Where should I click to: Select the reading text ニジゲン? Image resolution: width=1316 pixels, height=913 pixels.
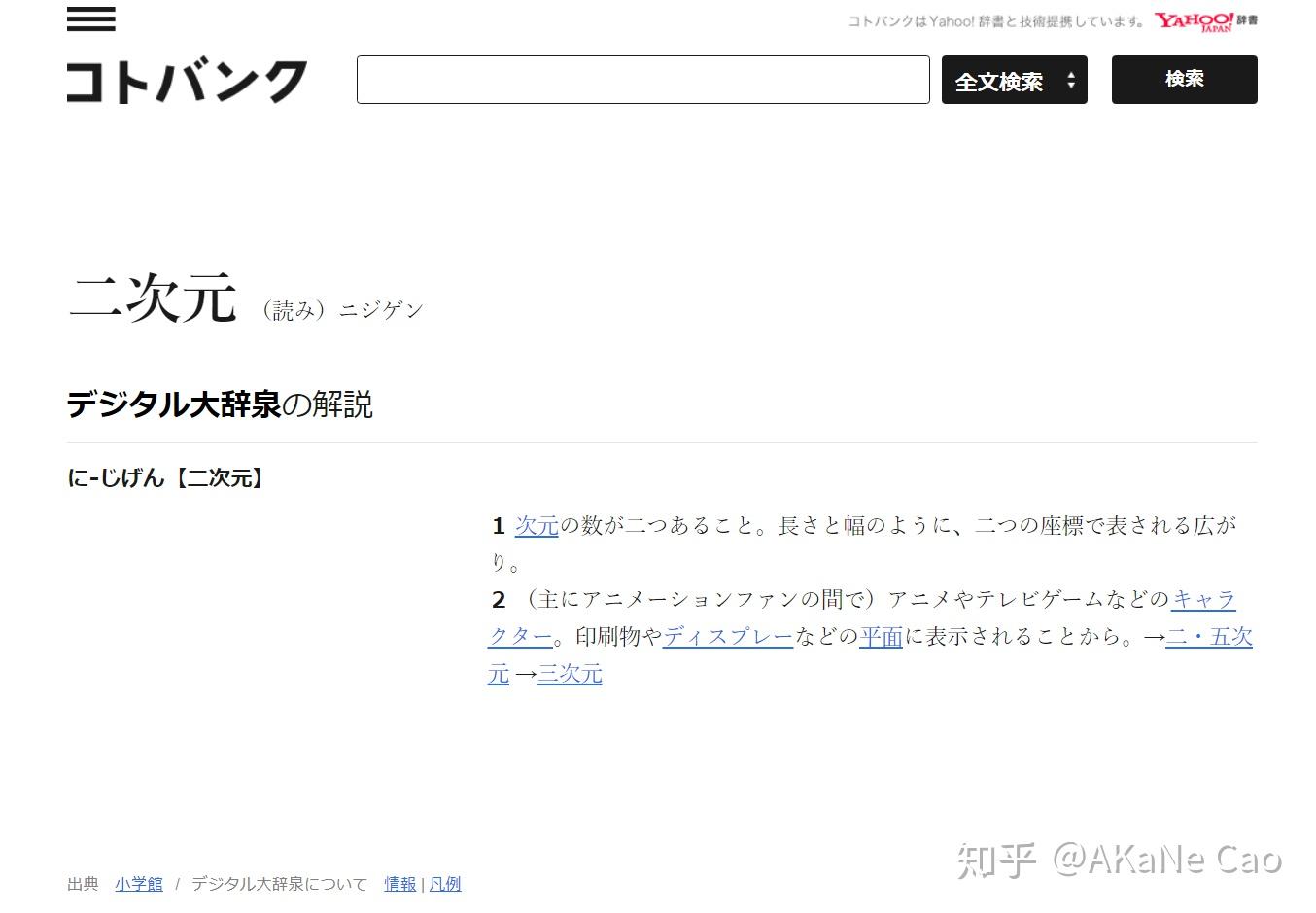pyautogui.click(x=381, y=310)
